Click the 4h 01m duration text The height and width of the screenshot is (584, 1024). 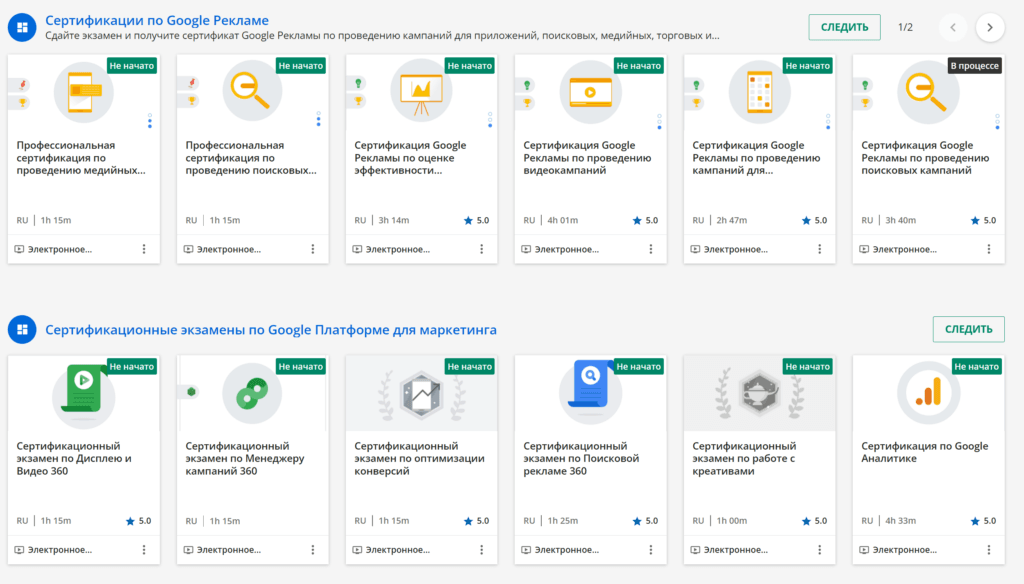562,220
